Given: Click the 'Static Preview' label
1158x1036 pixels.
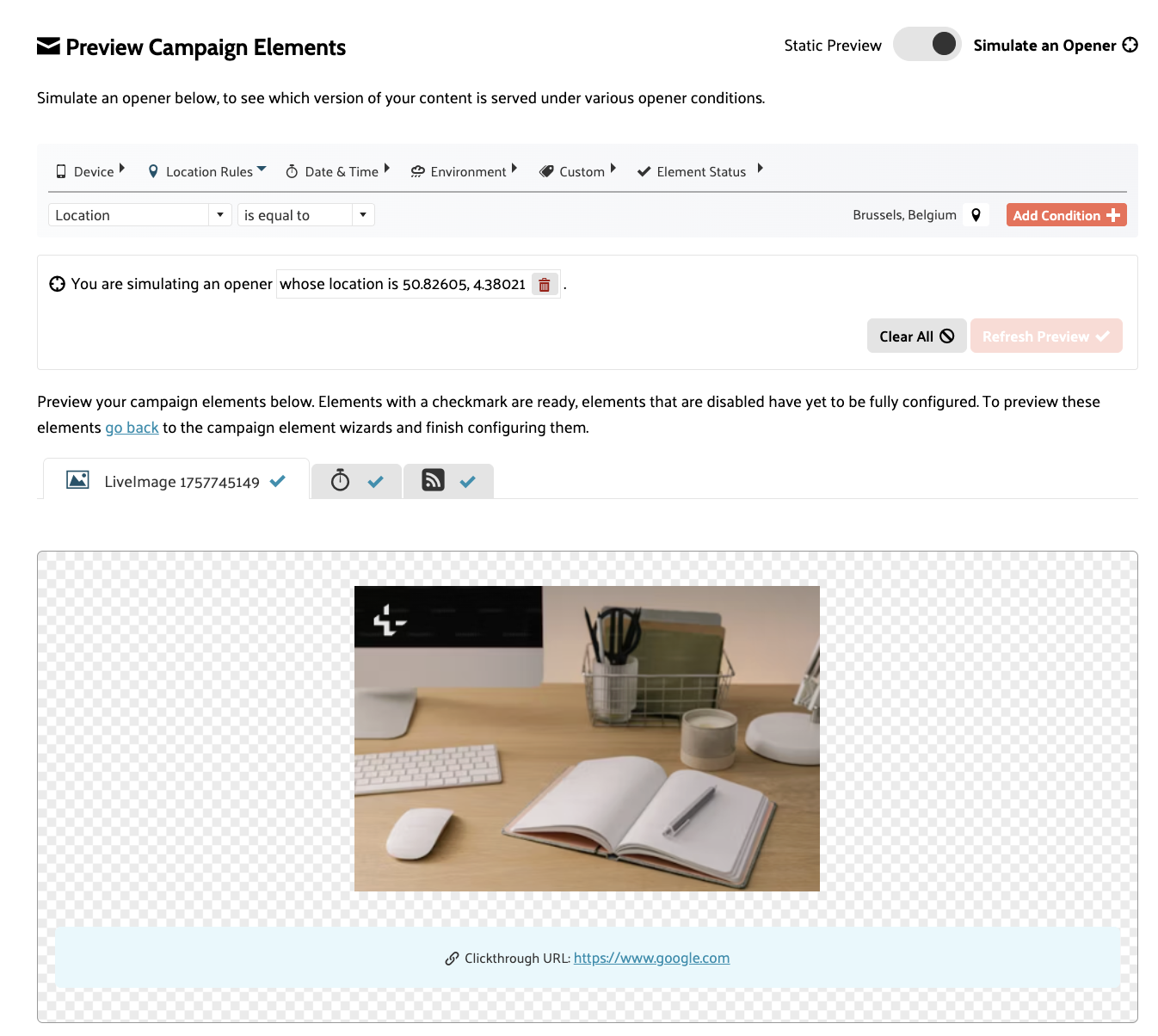Looking at the screenshot, I should [833, 46].
